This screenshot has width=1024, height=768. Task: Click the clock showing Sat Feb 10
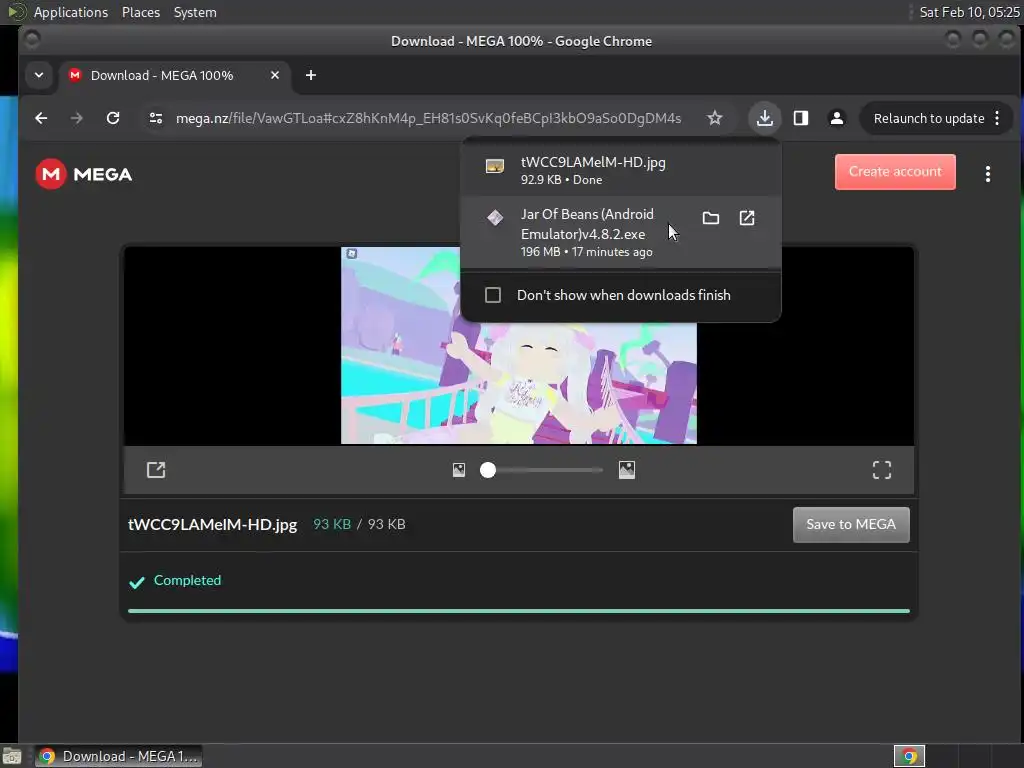coord(969,12)
